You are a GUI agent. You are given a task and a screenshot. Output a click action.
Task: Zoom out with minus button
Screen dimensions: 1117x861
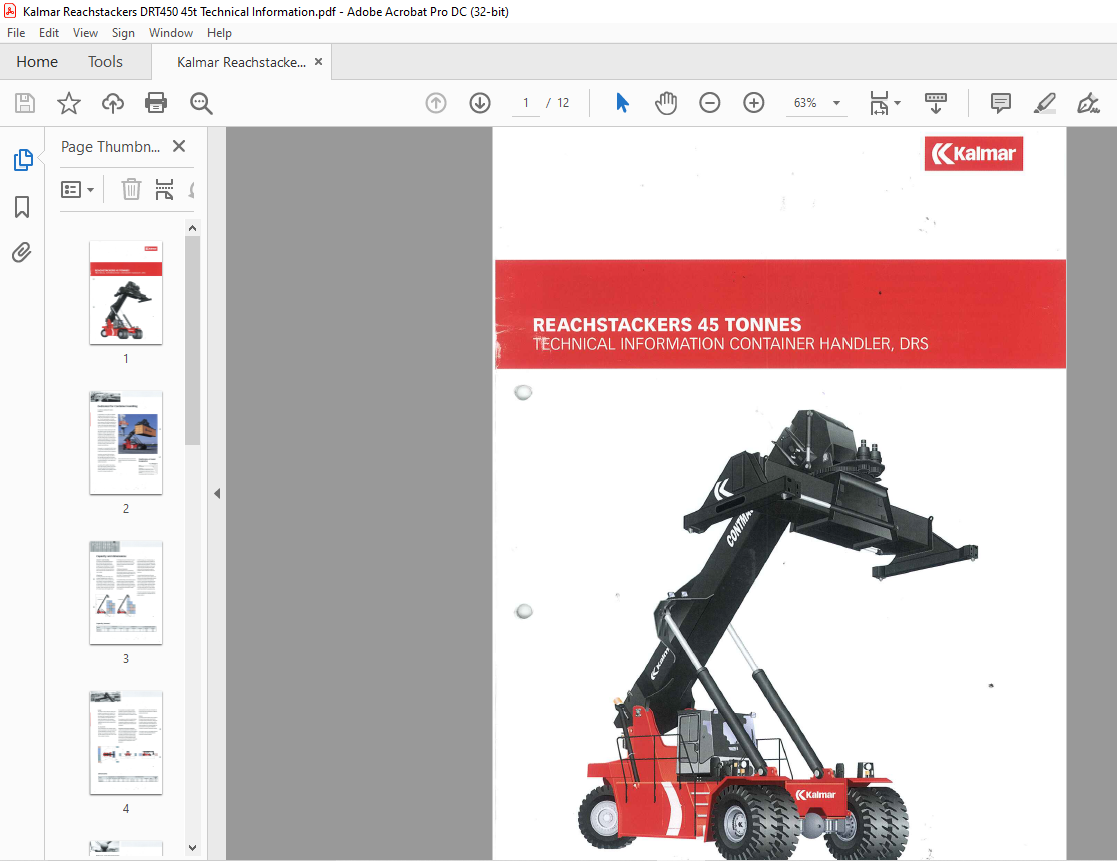(710, 103)
